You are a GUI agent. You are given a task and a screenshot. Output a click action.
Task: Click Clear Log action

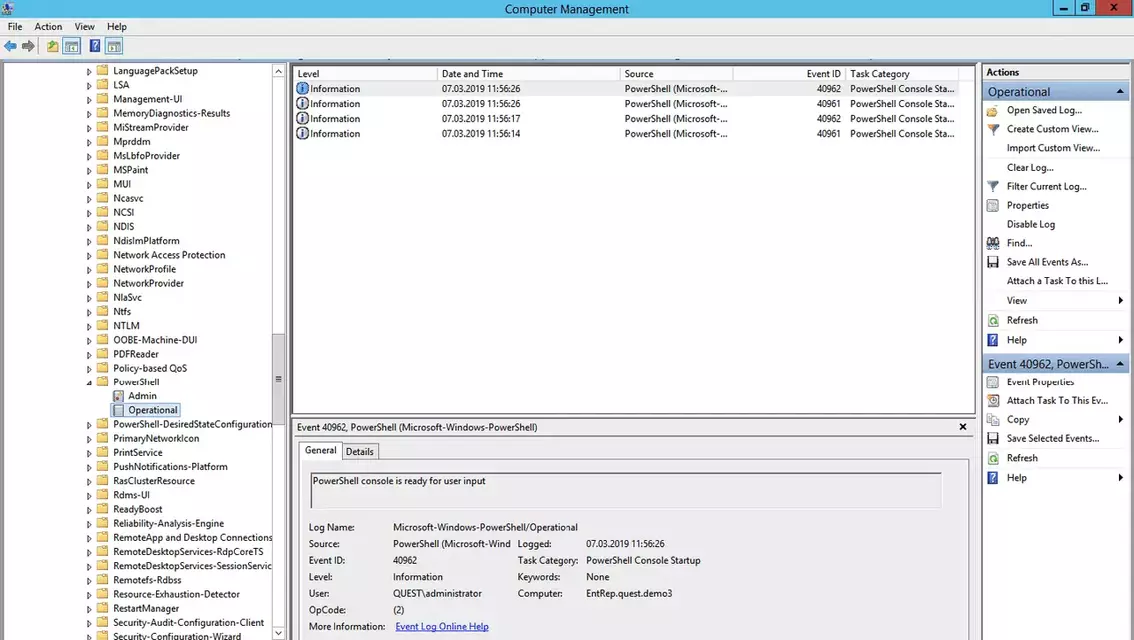[x=1030, y=168]
